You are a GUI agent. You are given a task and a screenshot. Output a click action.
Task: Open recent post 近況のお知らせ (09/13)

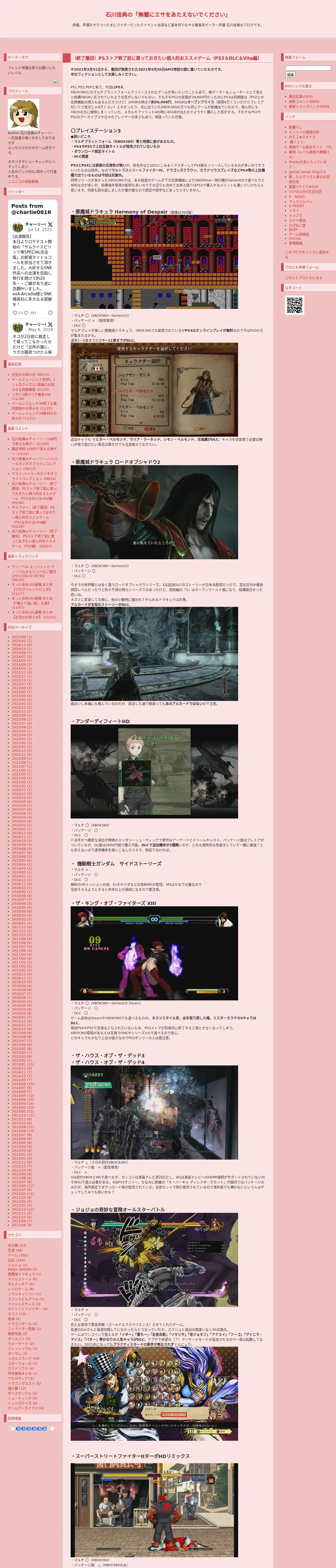[31, 375]
